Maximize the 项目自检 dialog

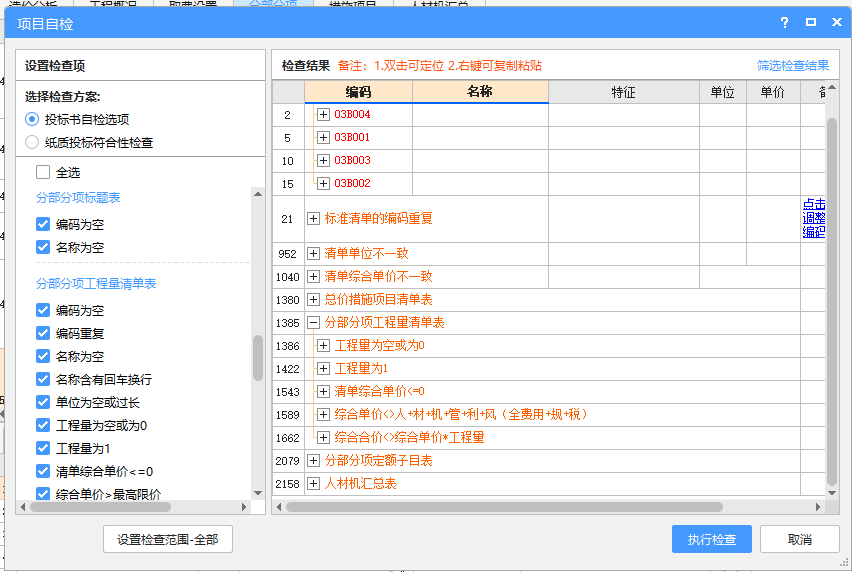pos(811,22)
